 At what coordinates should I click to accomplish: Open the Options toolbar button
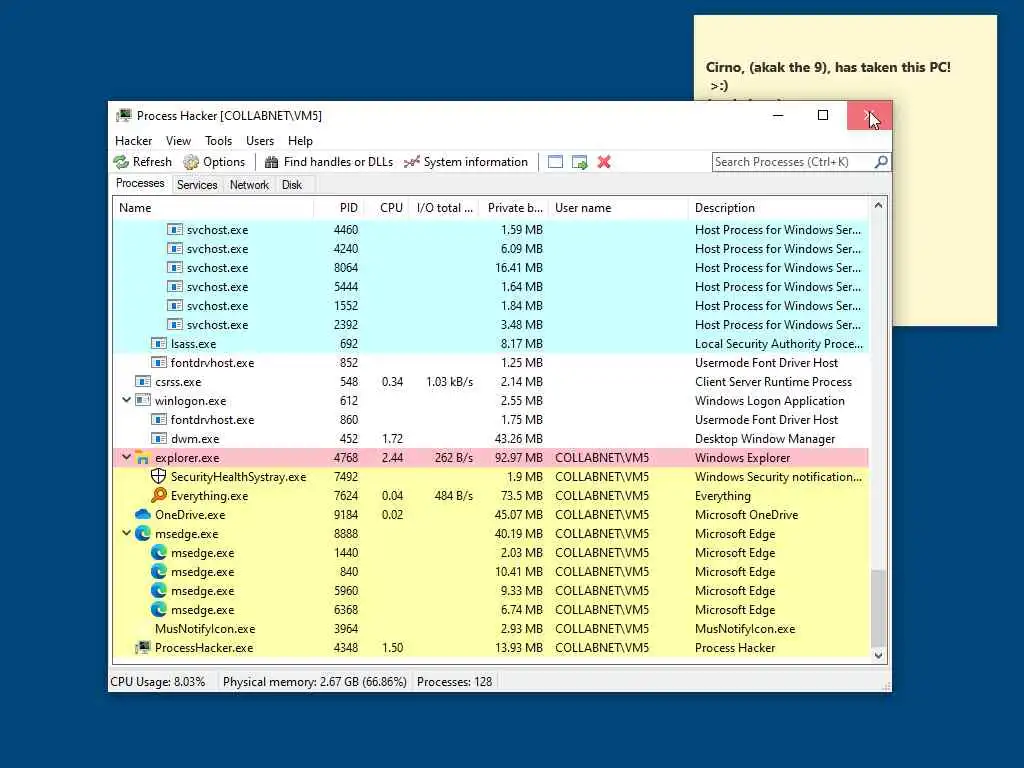(214, 162)
